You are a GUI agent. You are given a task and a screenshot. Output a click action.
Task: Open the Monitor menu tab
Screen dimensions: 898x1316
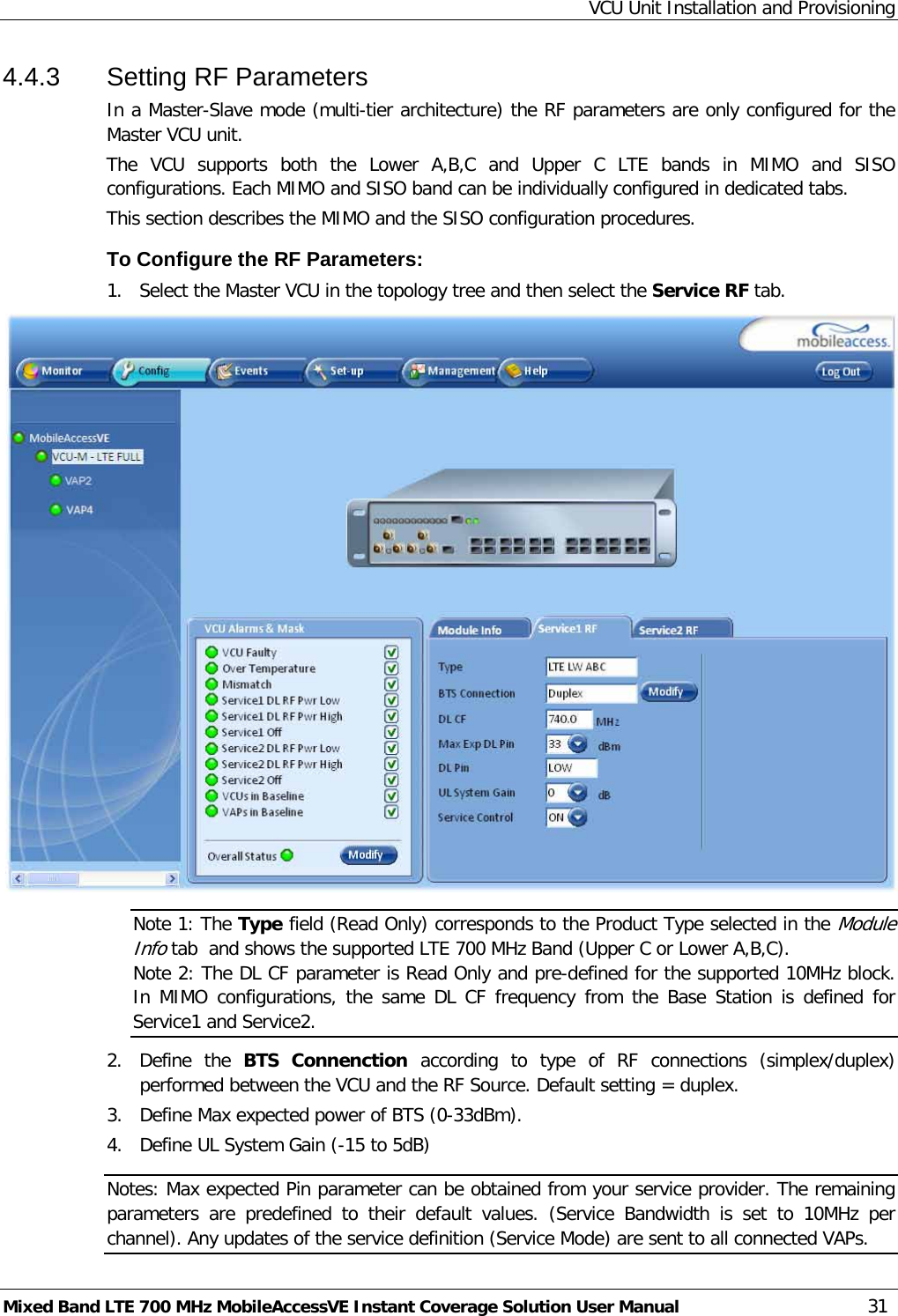(63, 371)
